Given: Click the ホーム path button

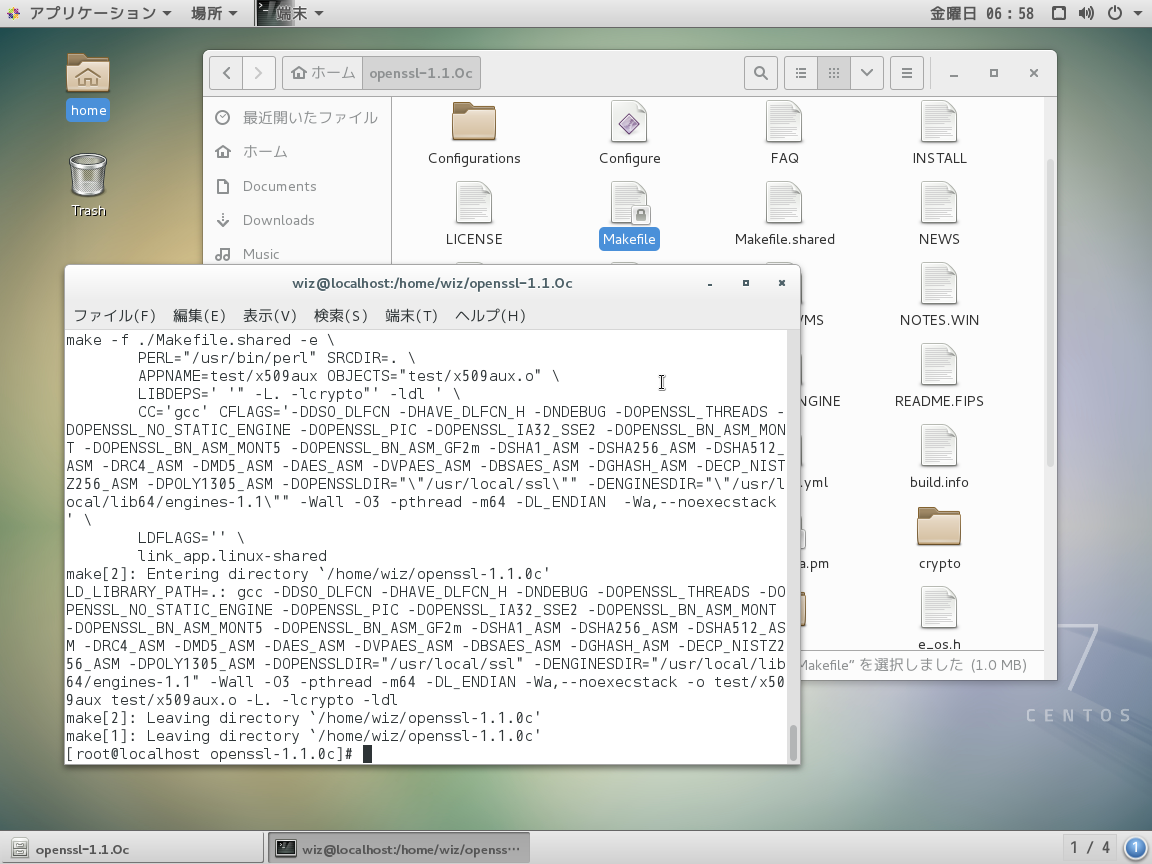Looking at the screenshot, I should [x=323, y=73].
